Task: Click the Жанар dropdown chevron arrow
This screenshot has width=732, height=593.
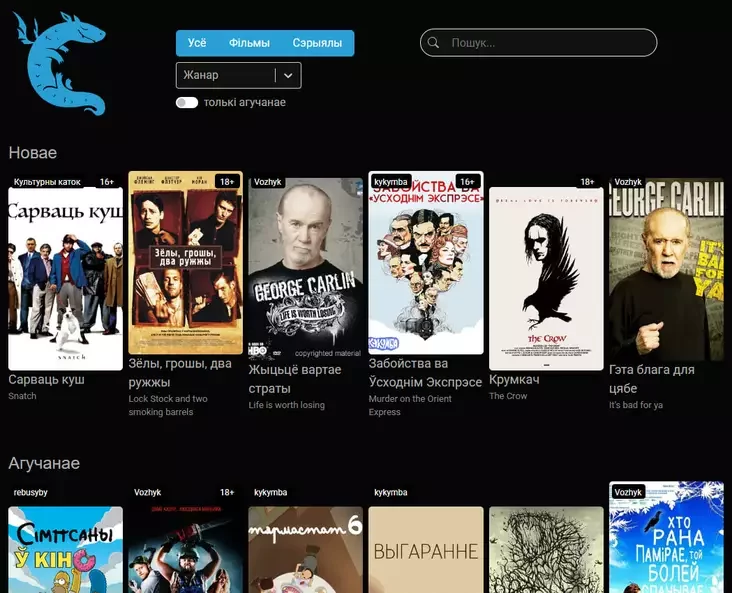Action: (288, 75)
